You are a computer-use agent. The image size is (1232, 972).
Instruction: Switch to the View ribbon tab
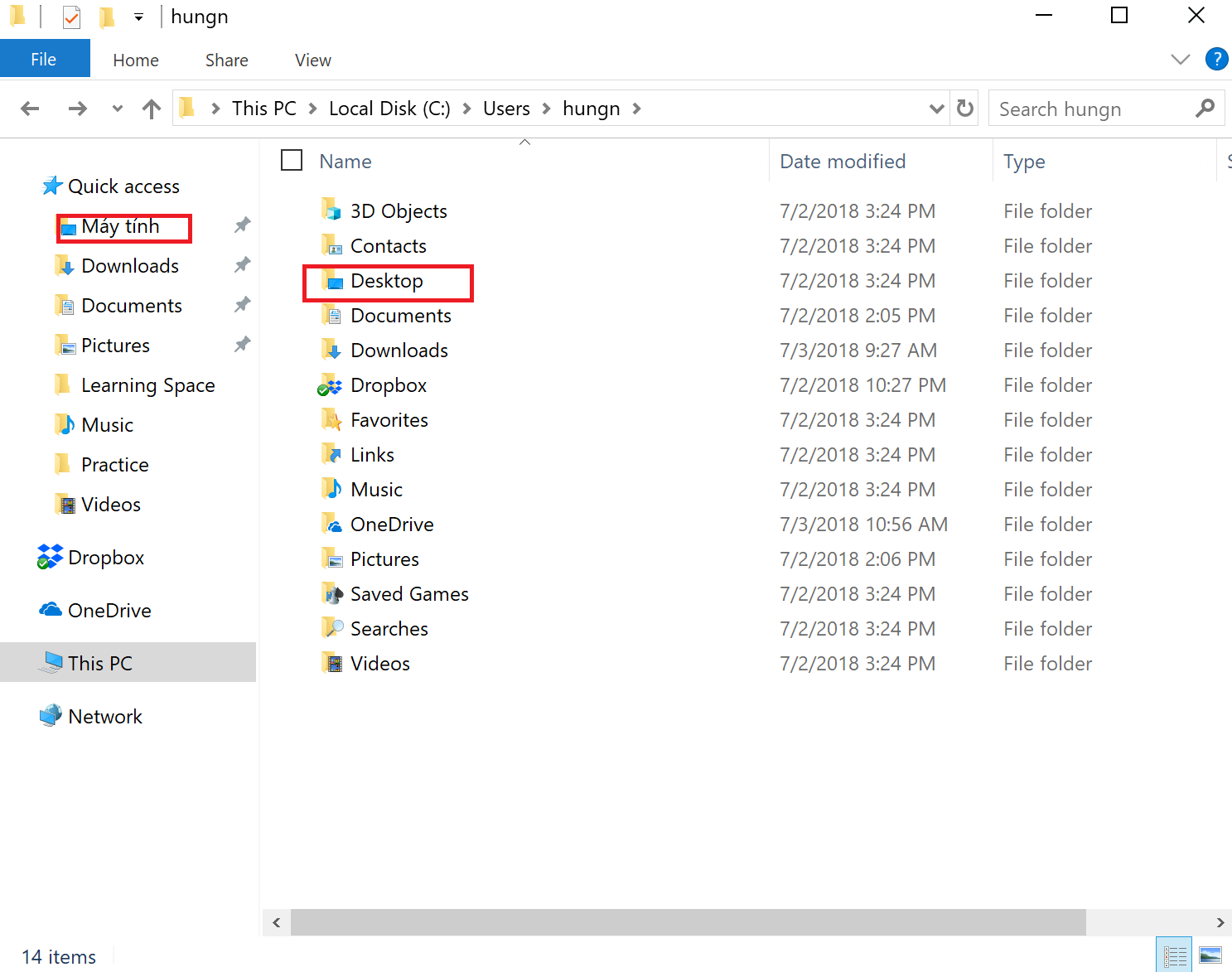[313, 60]
